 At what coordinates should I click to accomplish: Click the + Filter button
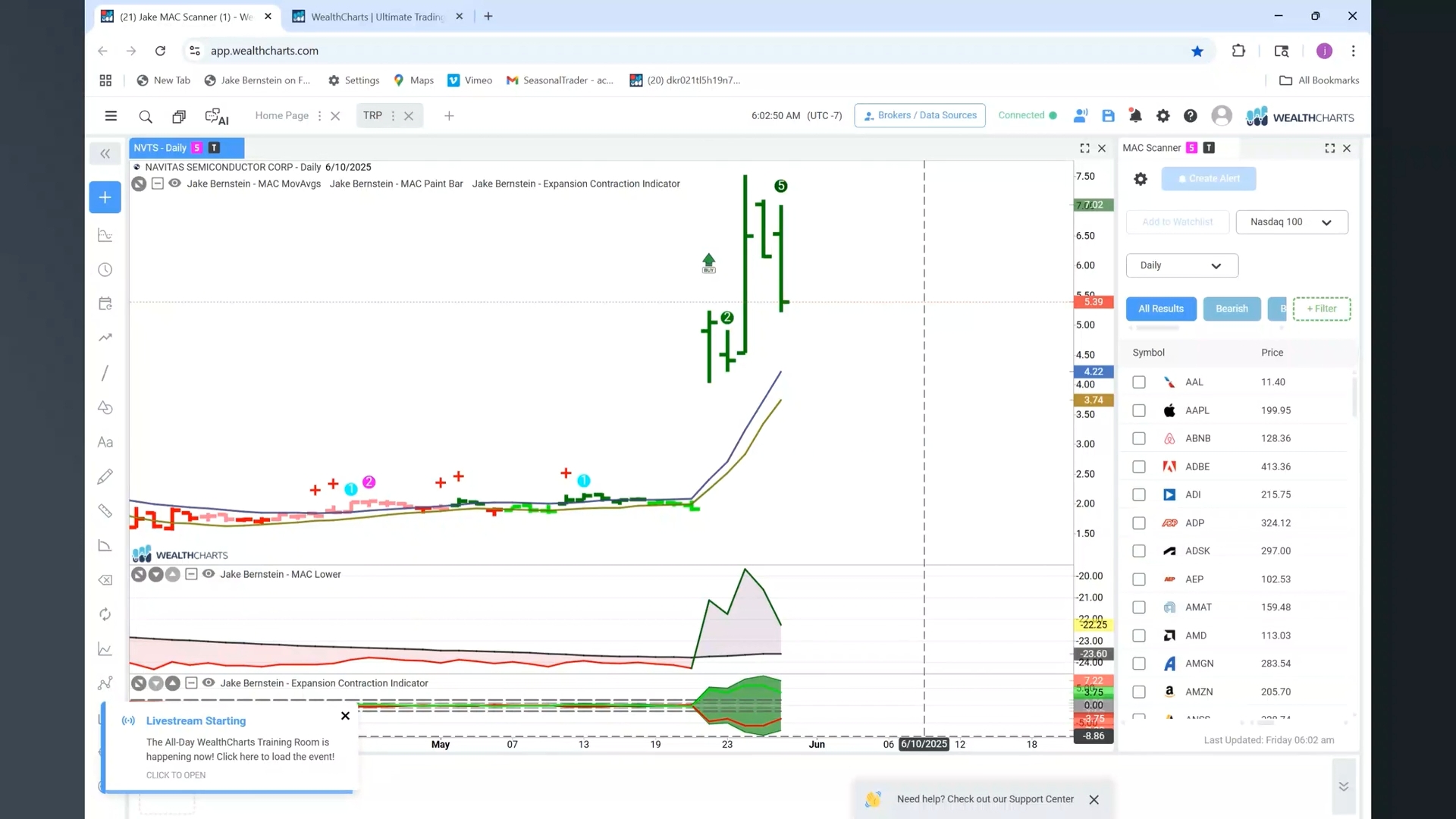(x=1322, y=309)
